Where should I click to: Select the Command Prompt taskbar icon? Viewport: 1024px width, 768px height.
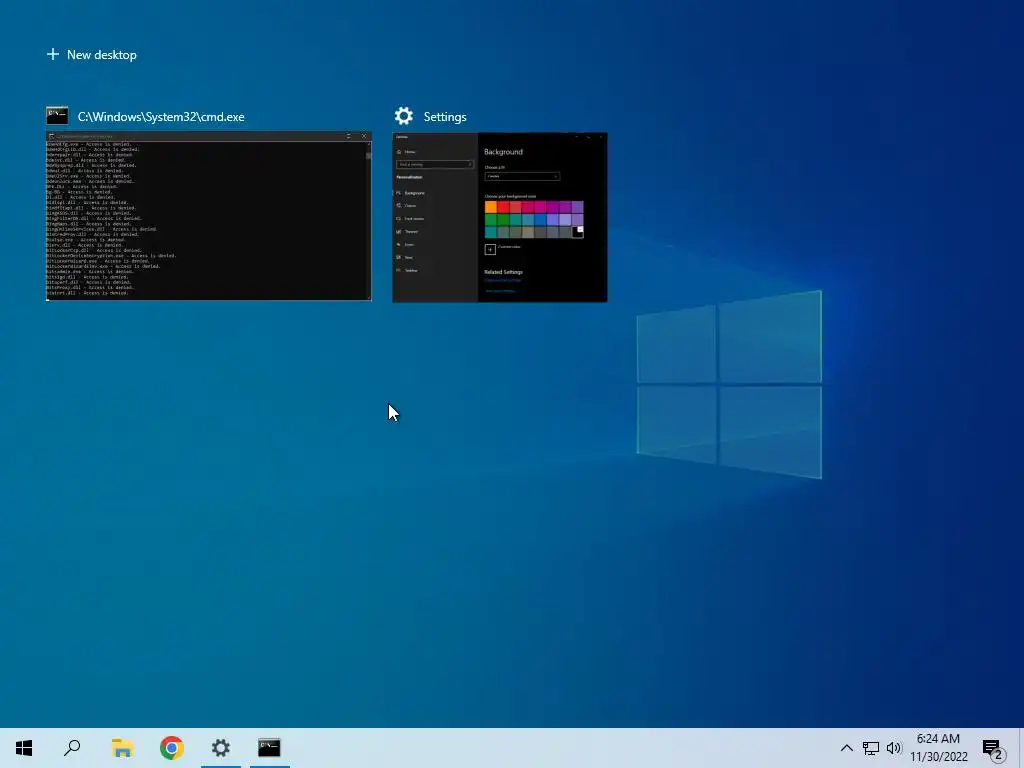[x=269, y=748]
